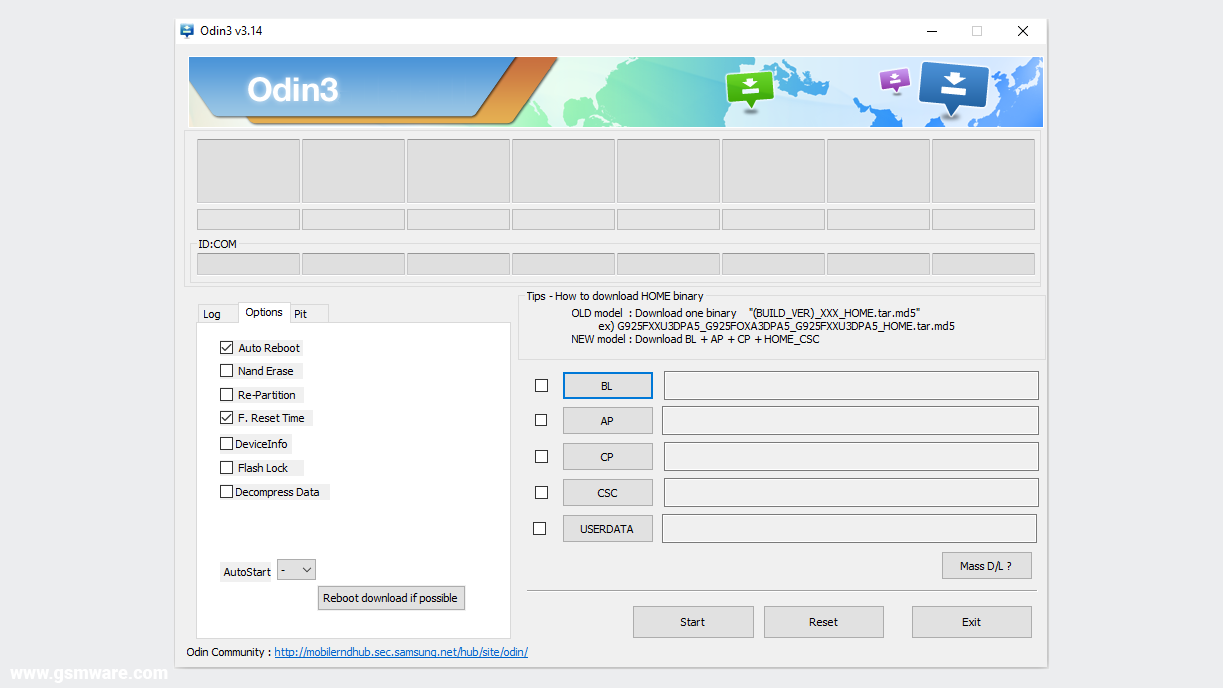Open the AutoStart dropdown
Viewport: 1223px width, 688px height.
(296, 569)
